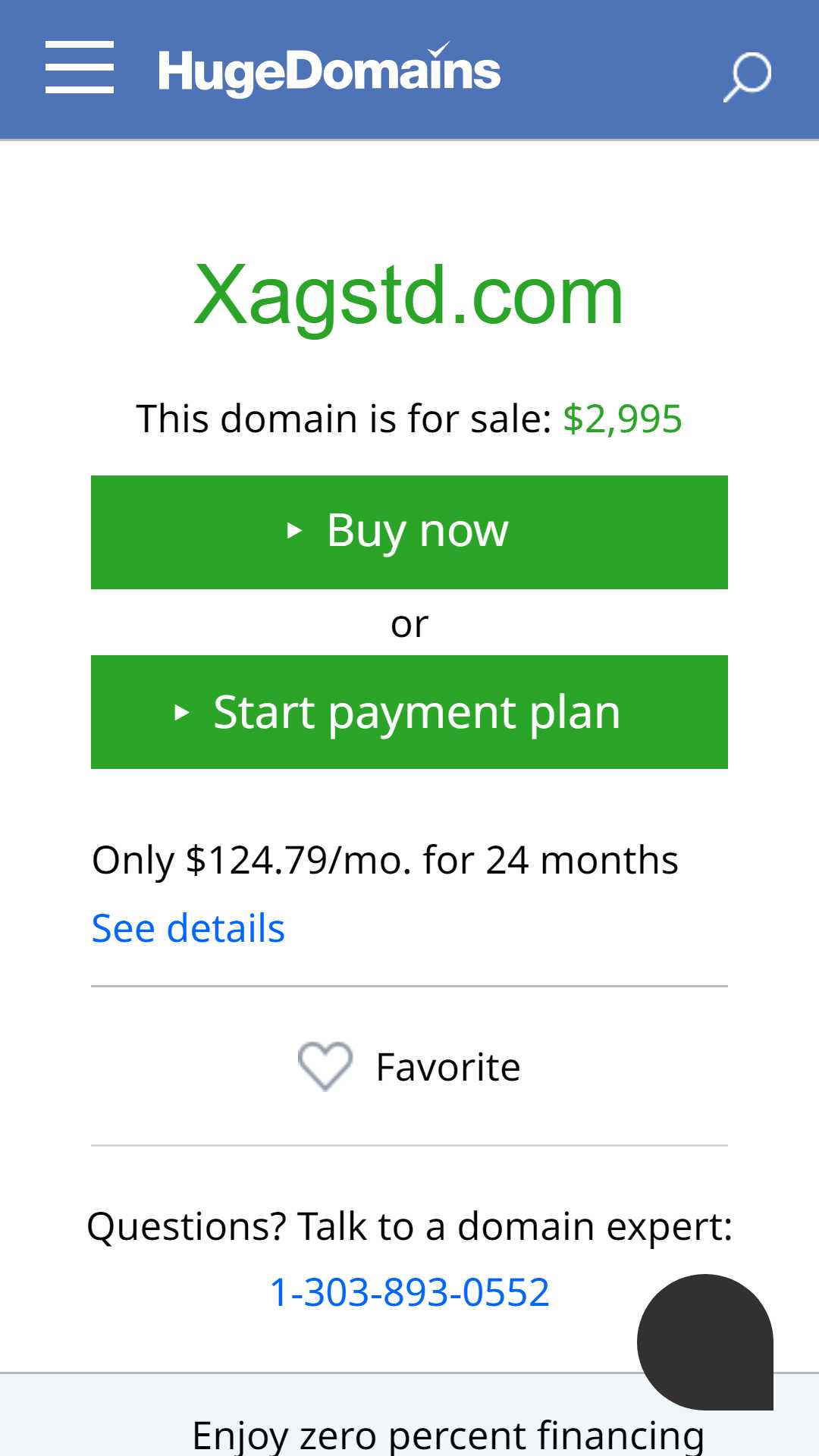Toggle the Favorite label
This screenshot has height=1456, width=819.
tap(448, 1067)
